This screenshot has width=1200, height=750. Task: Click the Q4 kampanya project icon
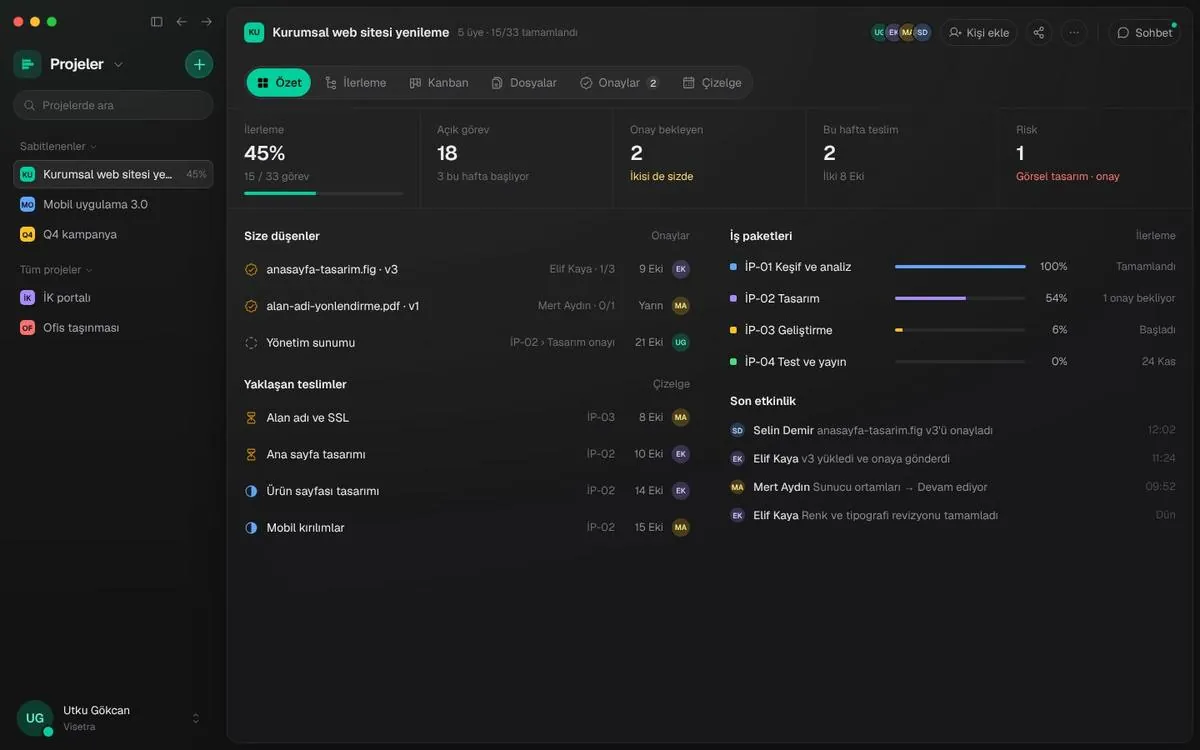pos(27,234)
